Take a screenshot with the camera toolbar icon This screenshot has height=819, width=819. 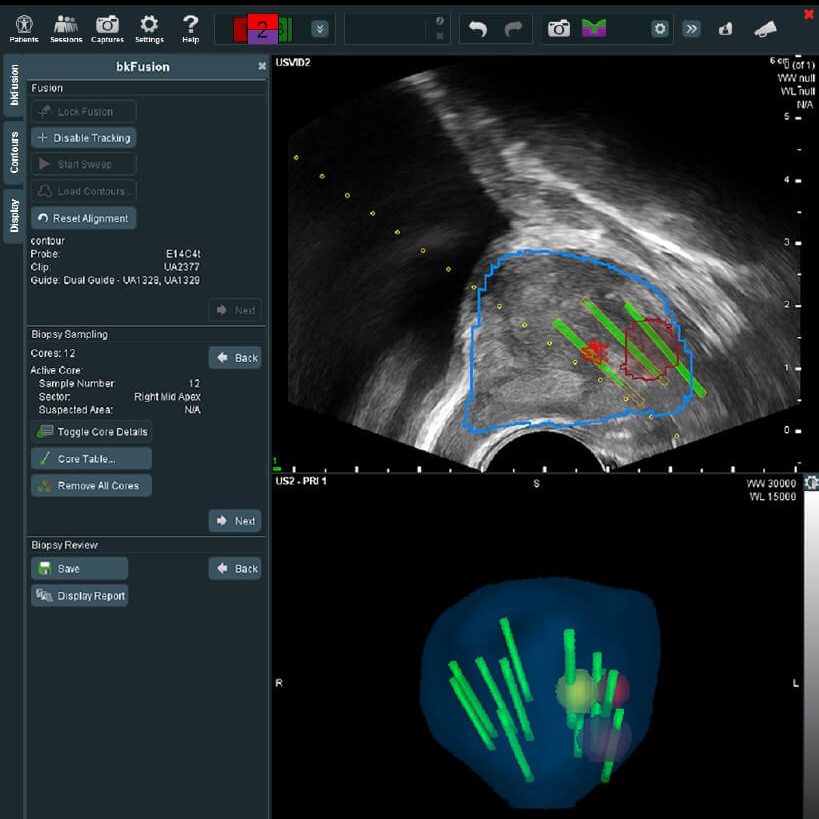point(558,29)
